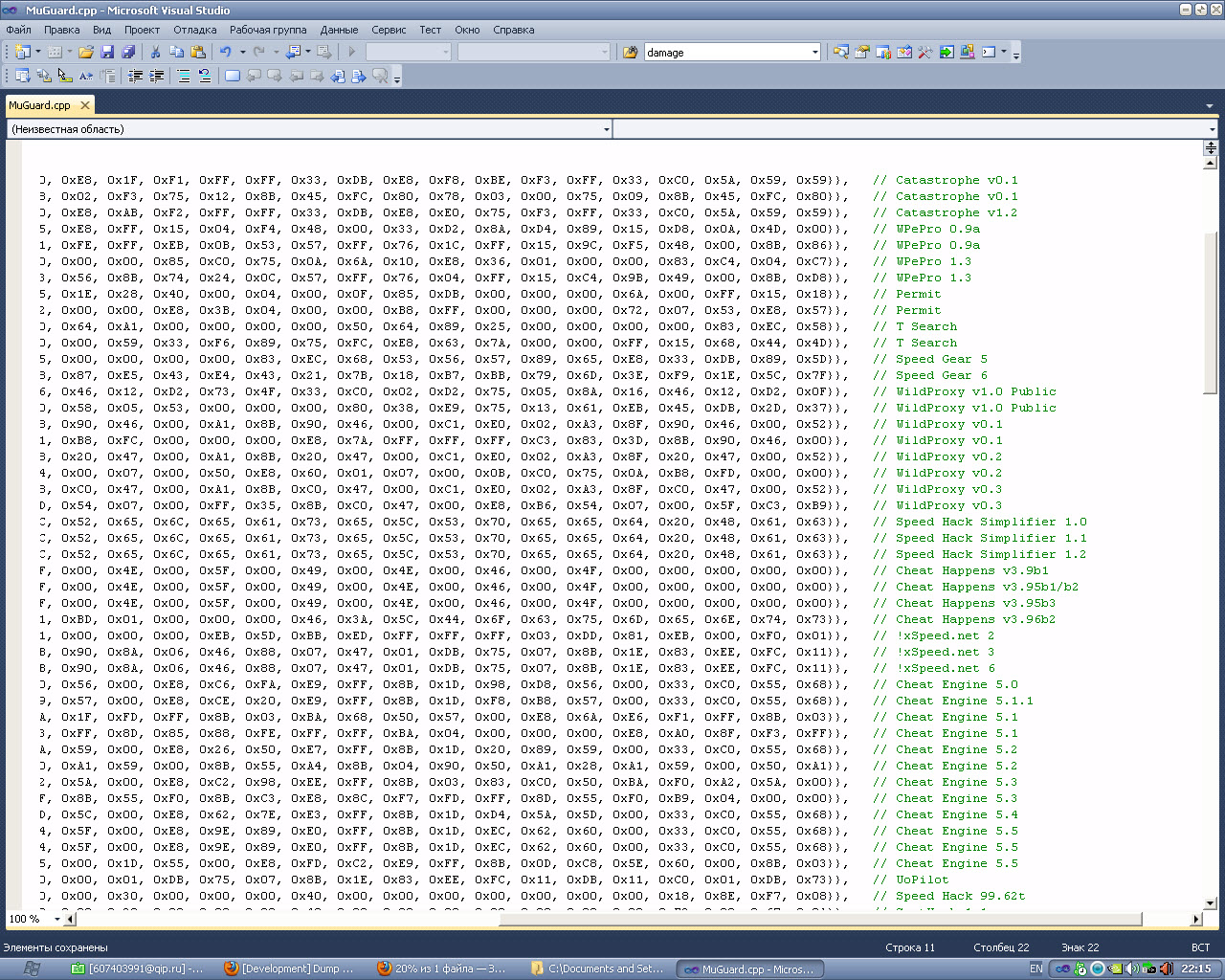Click the Navigate Backward icon
Image resolution: width=1225 pixels, height=980 pixels.
[x=294, y=52]
